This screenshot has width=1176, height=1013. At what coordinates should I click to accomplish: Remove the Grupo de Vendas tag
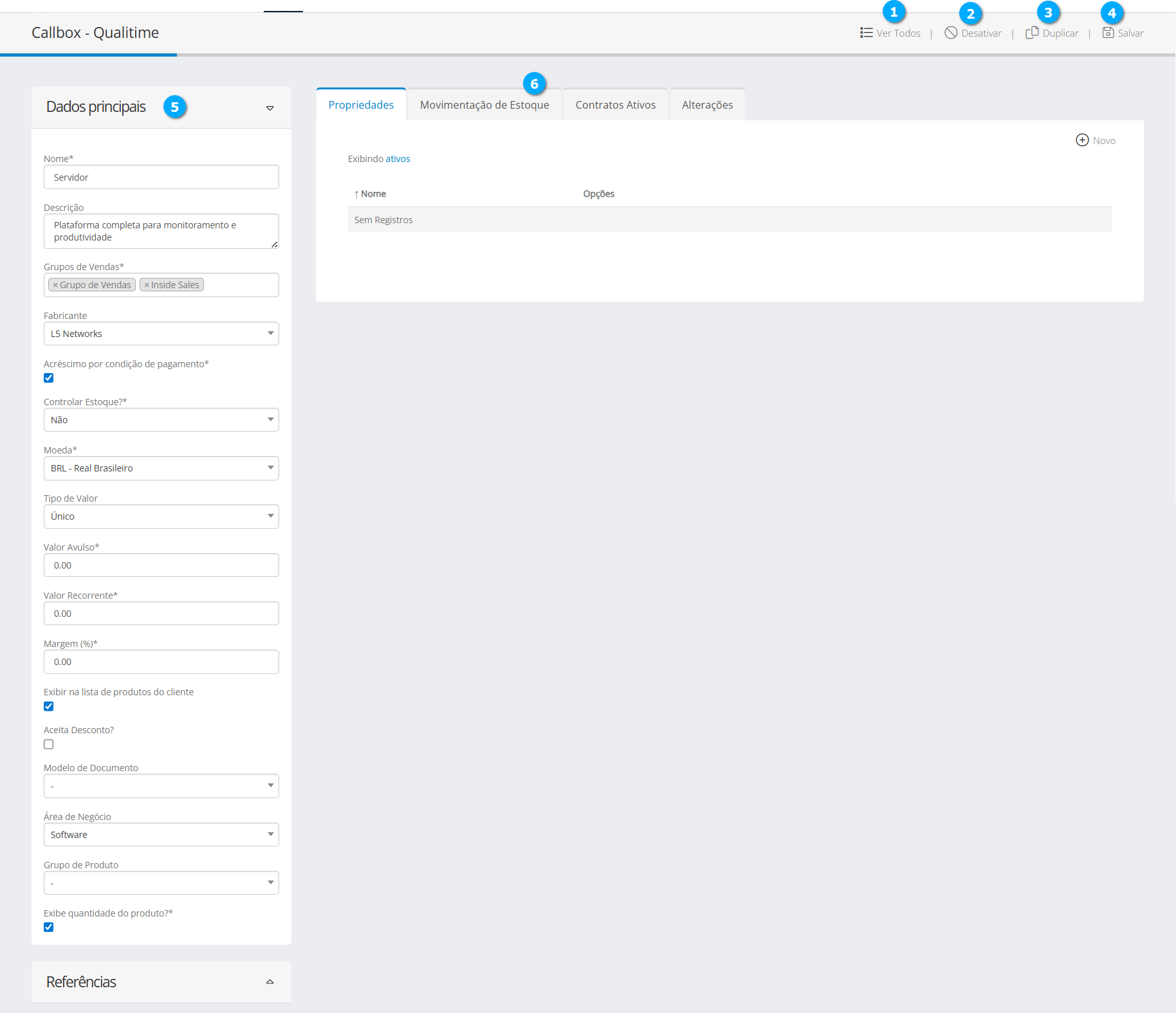55,285
